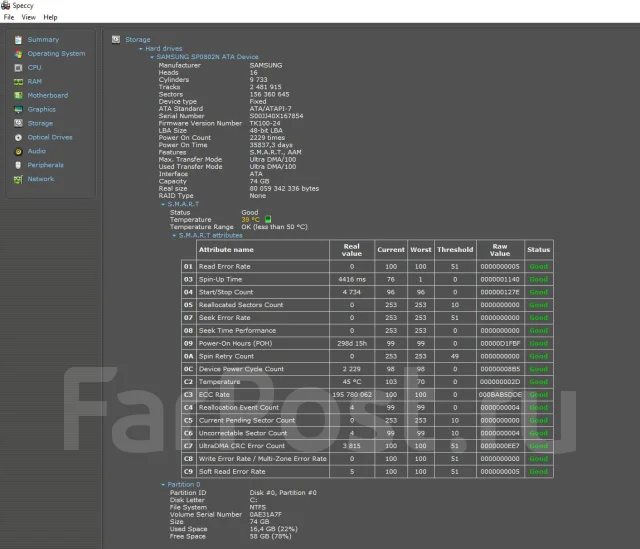
Task: Click the Peripherals mouse icon
Action: click(18, 165)
